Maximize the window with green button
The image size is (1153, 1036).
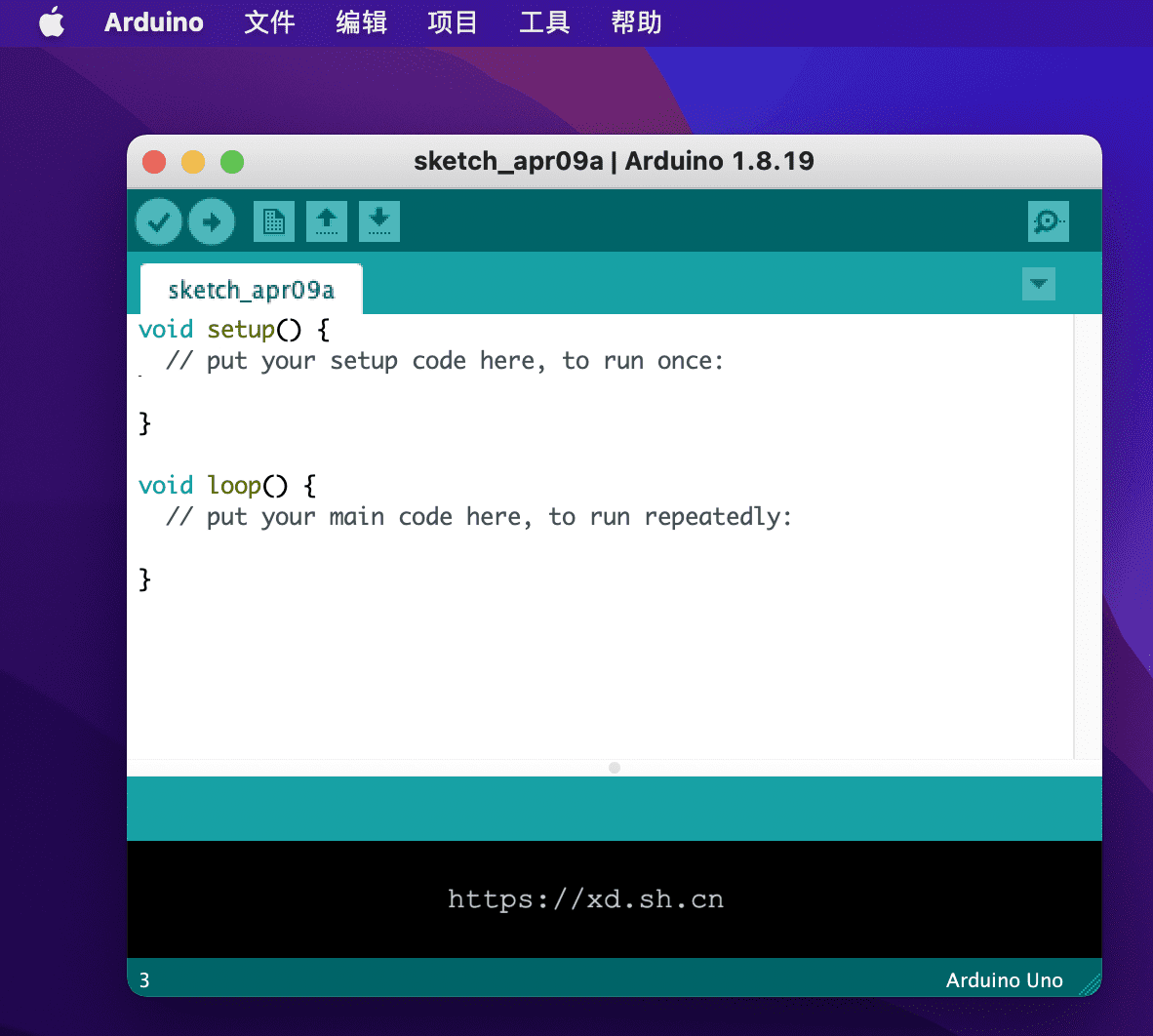[x=231, y=162]
